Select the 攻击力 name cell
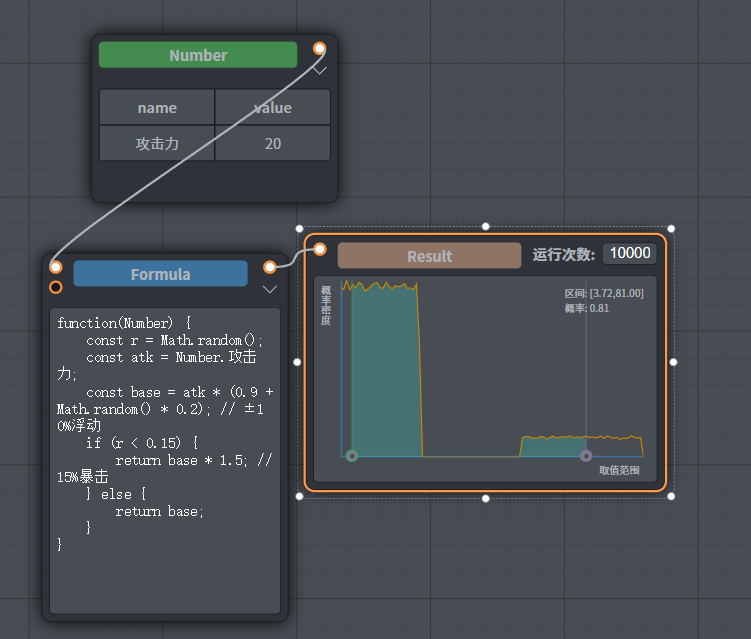Screen dimensions: 751x639 tap(157, 143)
